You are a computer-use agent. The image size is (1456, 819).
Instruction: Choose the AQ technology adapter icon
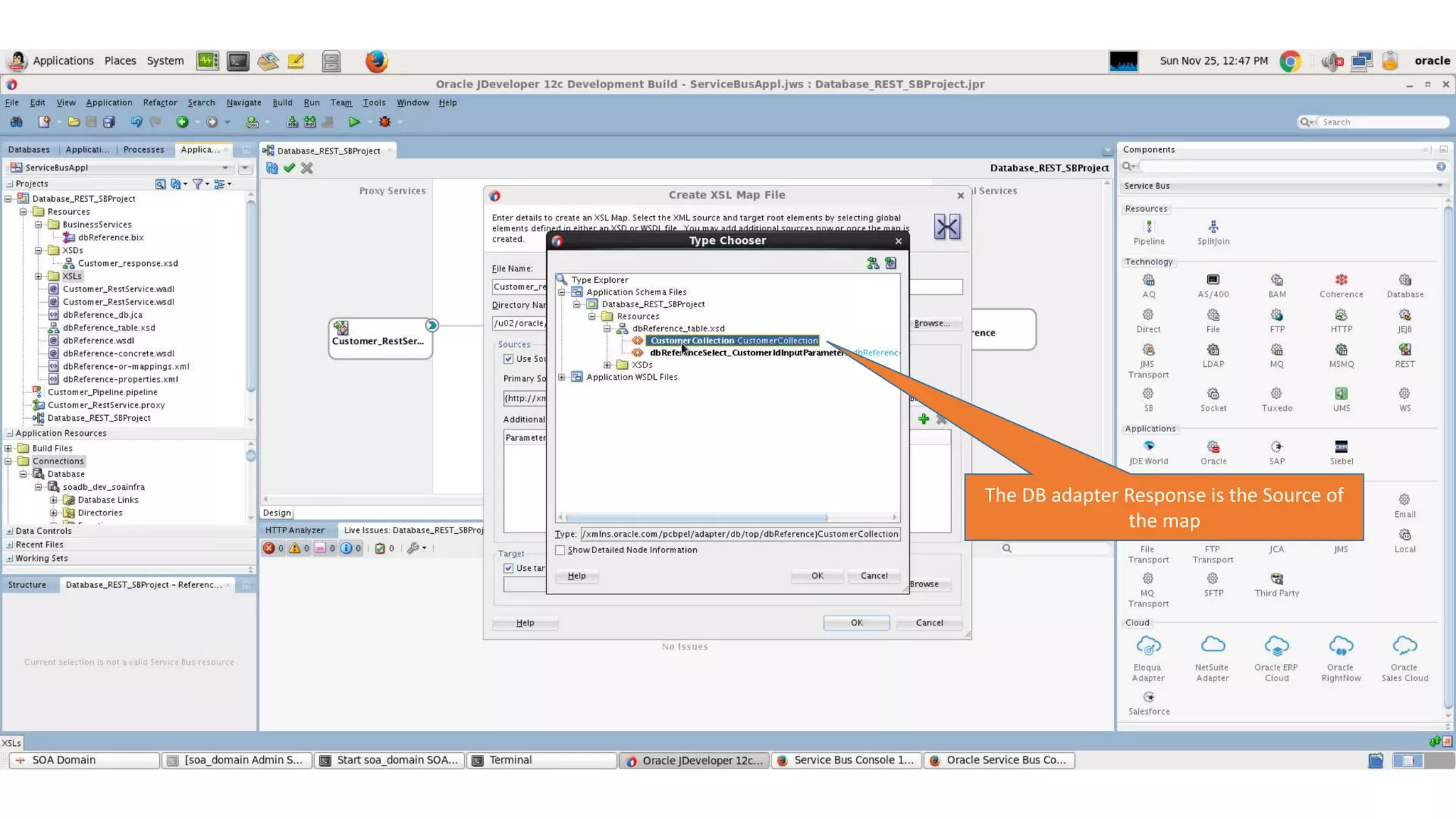click(x=1148, y=280)
